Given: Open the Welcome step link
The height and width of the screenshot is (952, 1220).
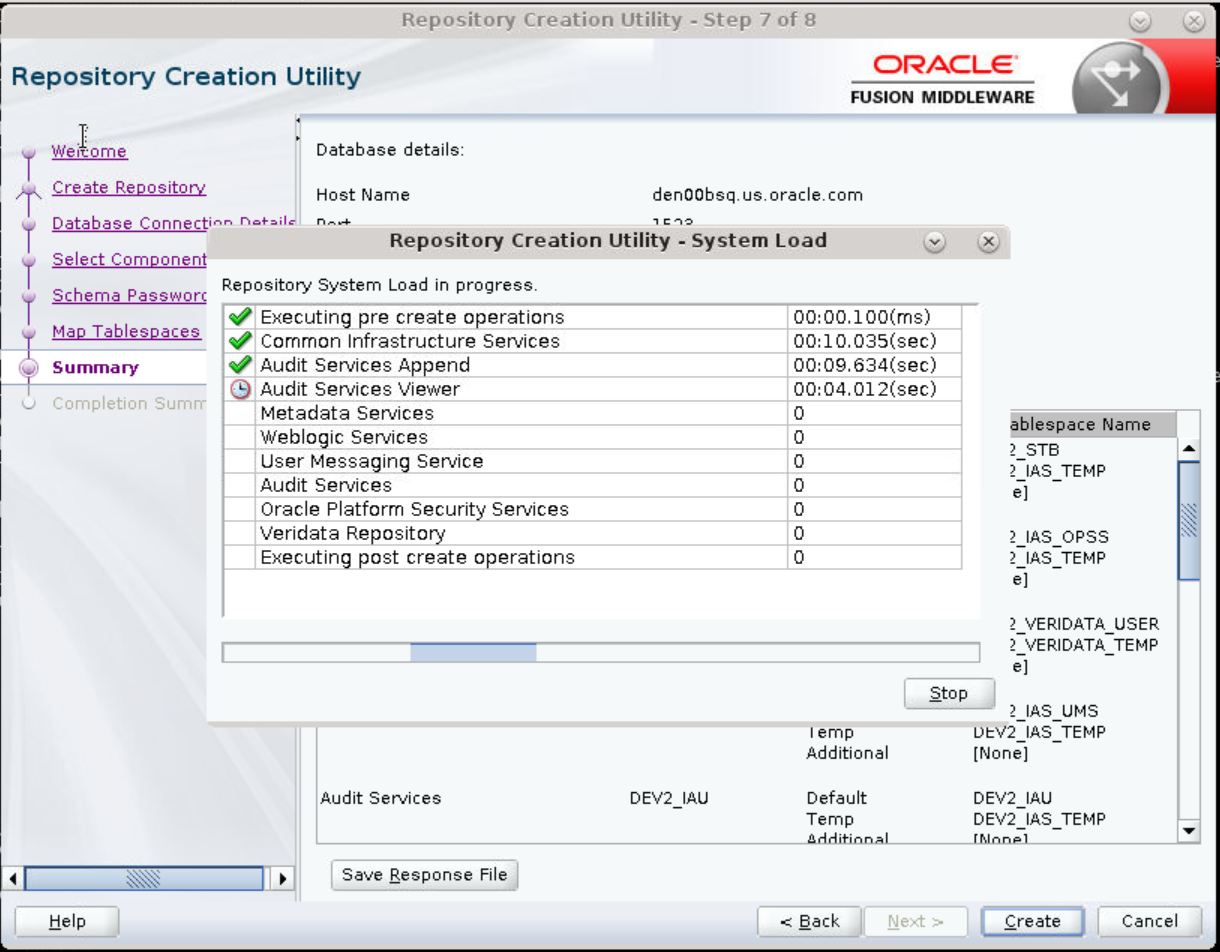Looking at the screenshot, I should (89, 151).
